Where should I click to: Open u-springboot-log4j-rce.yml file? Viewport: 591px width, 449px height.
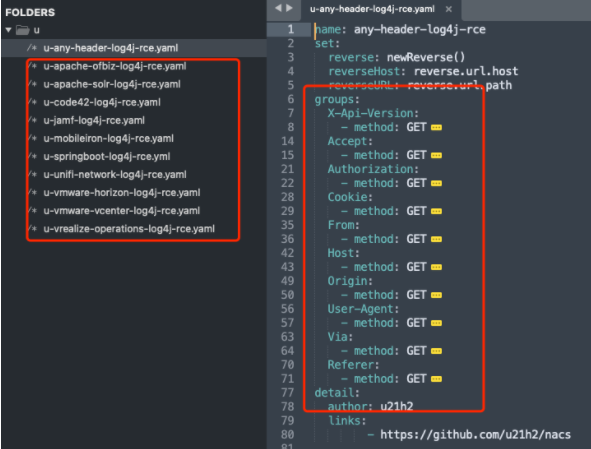tap(107, 156)
